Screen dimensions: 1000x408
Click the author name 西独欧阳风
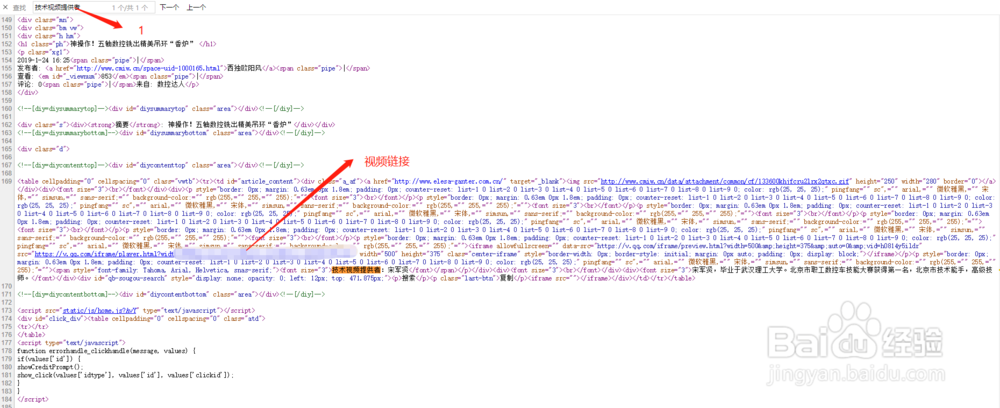click(x=244, y=68)
